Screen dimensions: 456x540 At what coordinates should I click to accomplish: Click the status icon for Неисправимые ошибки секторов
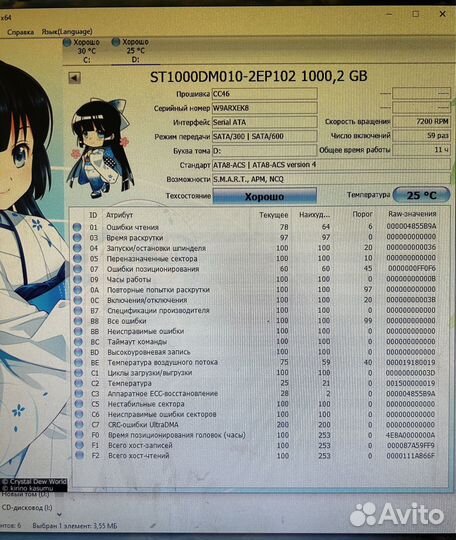pyautogui.click(x=79, y=414)
